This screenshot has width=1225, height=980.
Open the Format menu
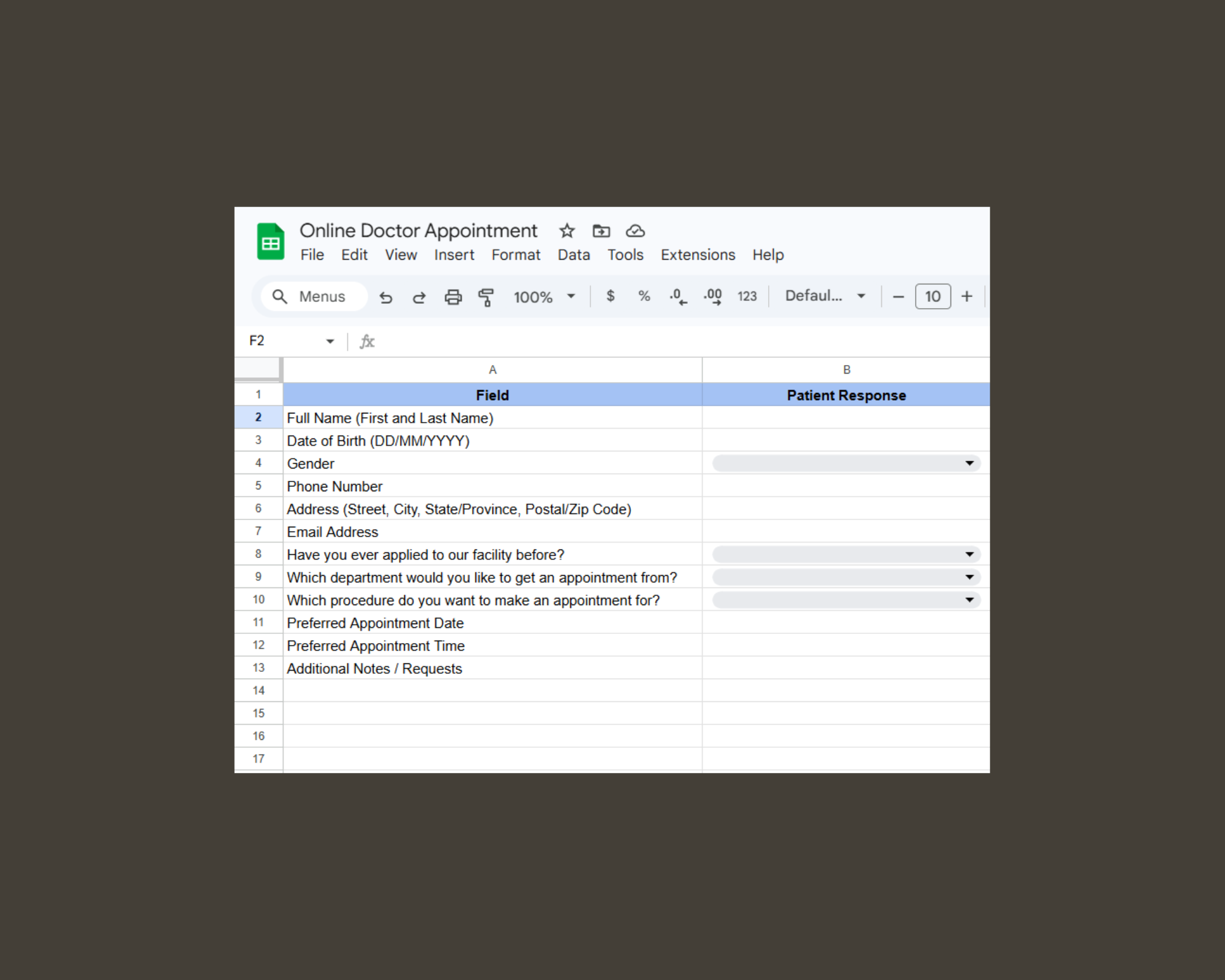516,255
